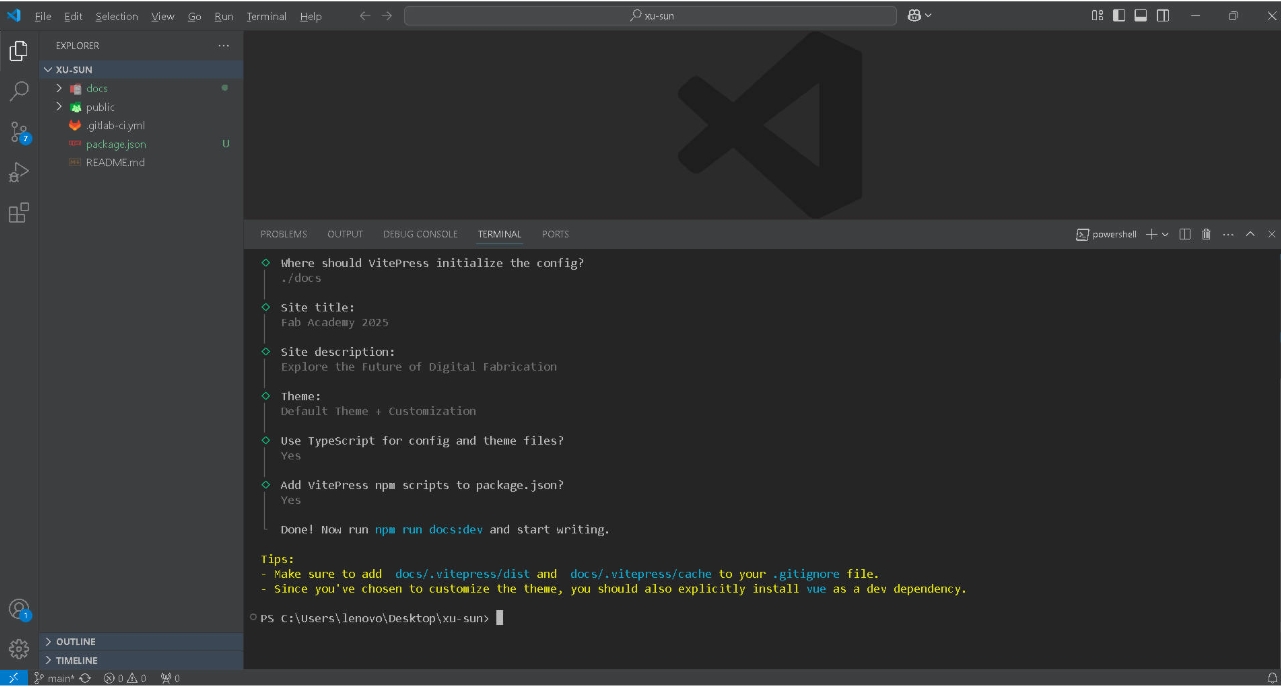Open the Go menu

(x=195, y=16)
